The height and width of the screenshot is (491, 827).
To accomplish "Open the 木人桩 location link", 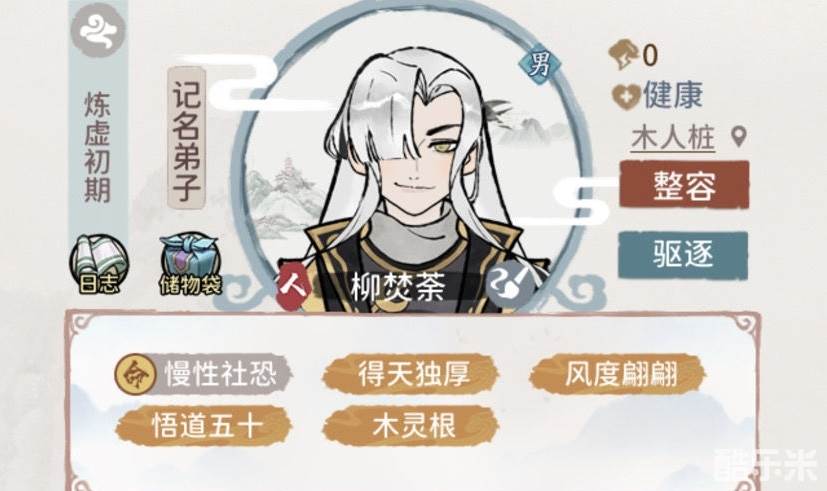I will tap(672, 138).
